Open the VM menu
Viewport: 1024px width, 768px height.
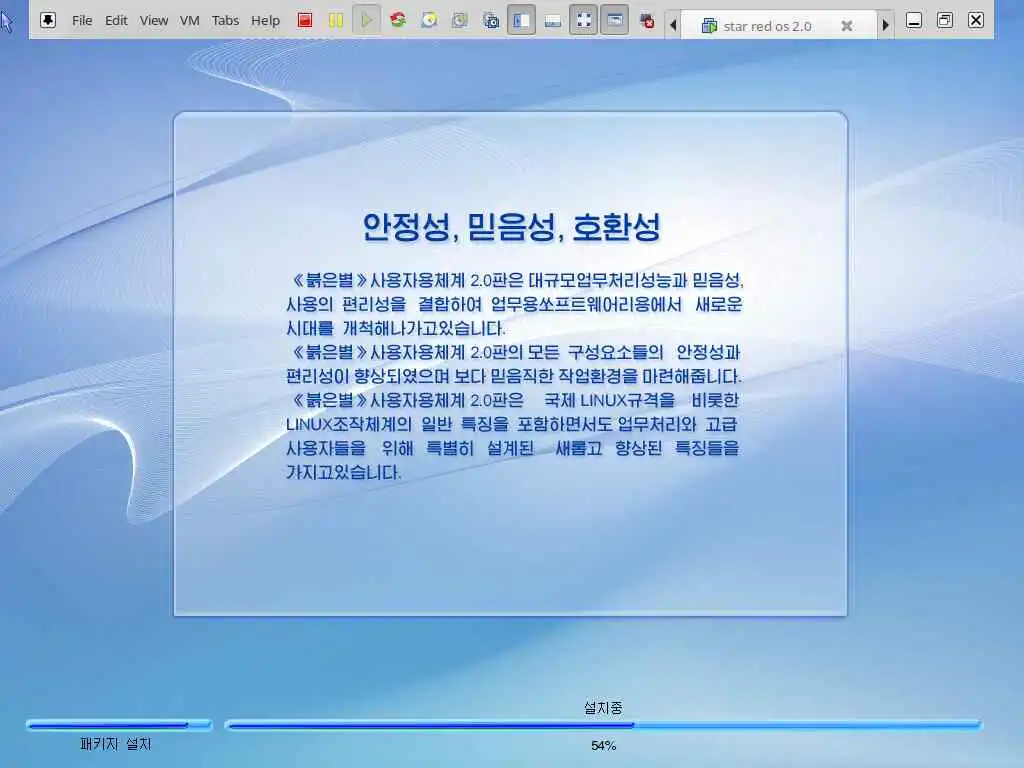[189, 20]
